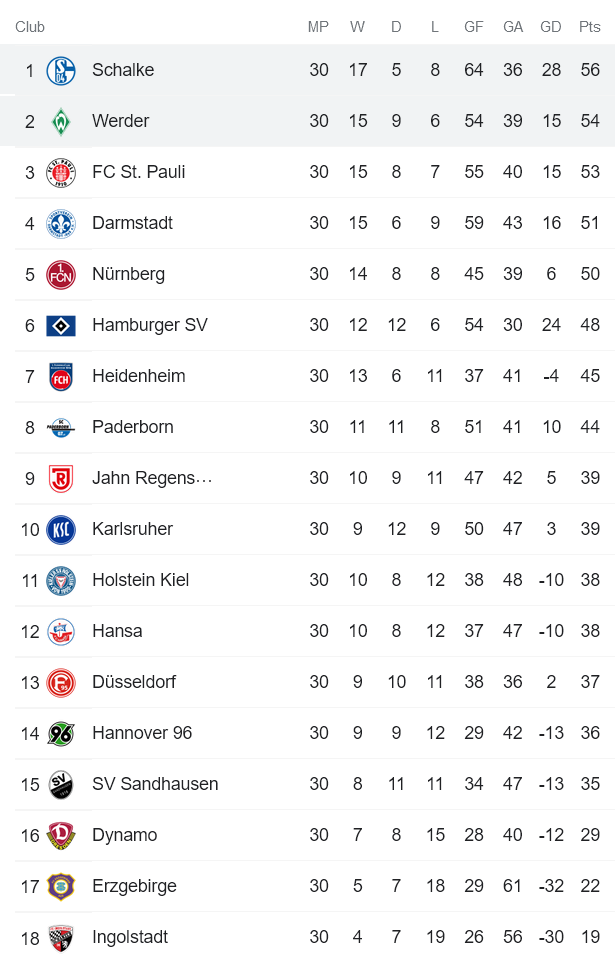
Task: Click the Hamburger SV diamond logo
Action: 60,325
